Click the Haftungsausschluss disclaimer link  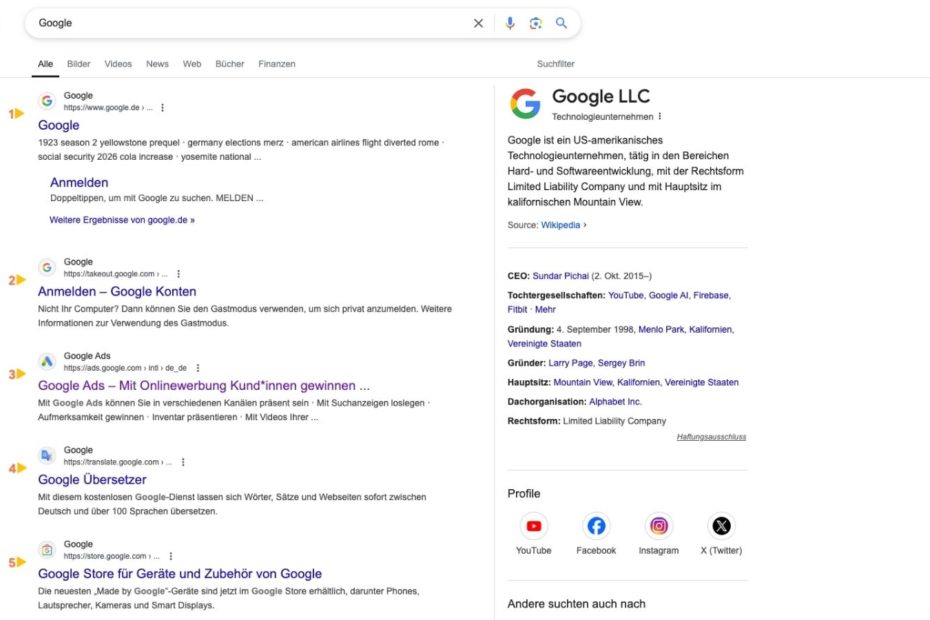(711, 437)
